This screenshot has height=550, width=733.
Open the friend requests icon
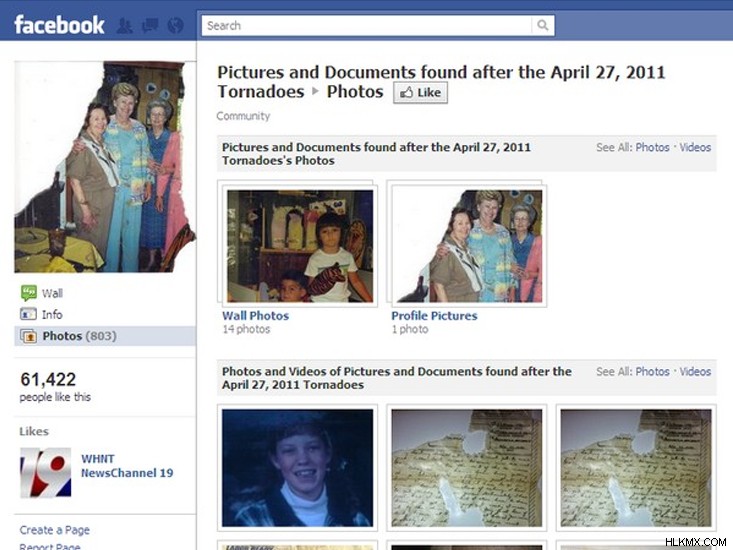[x=124, y=25]
